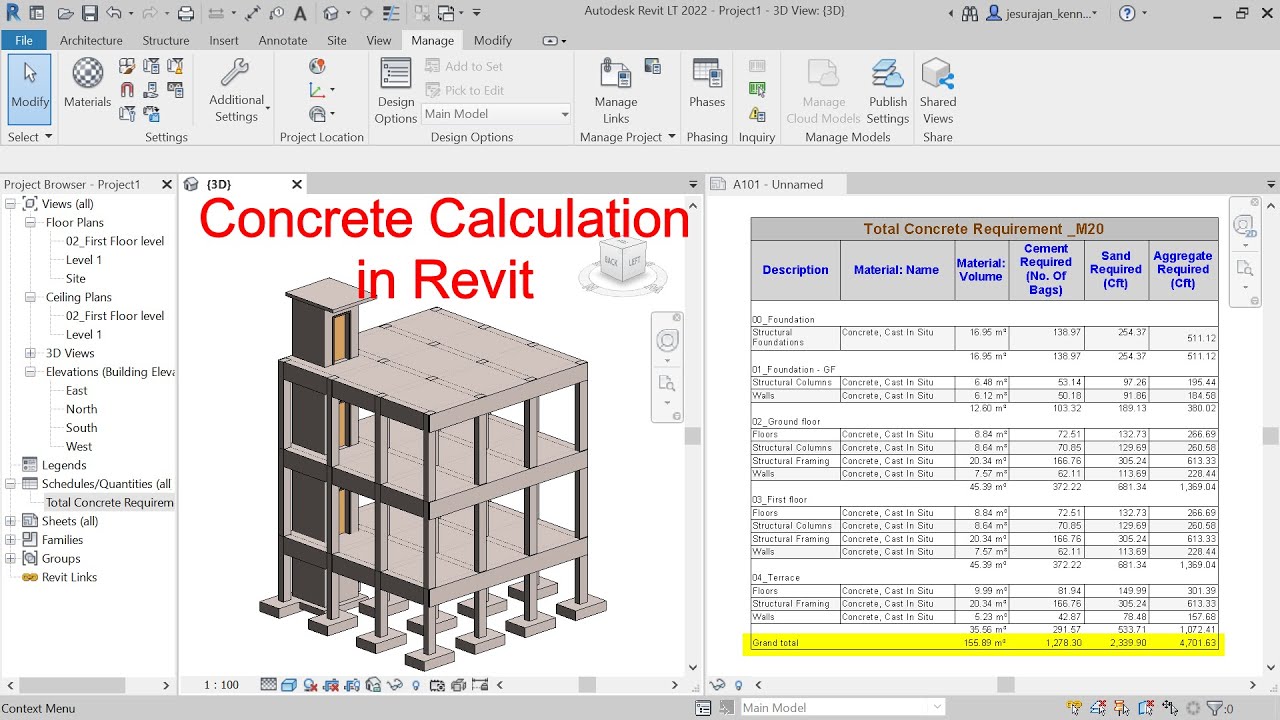
Task: Click the Default 3D View house icon
Action: tap(331, 14)
